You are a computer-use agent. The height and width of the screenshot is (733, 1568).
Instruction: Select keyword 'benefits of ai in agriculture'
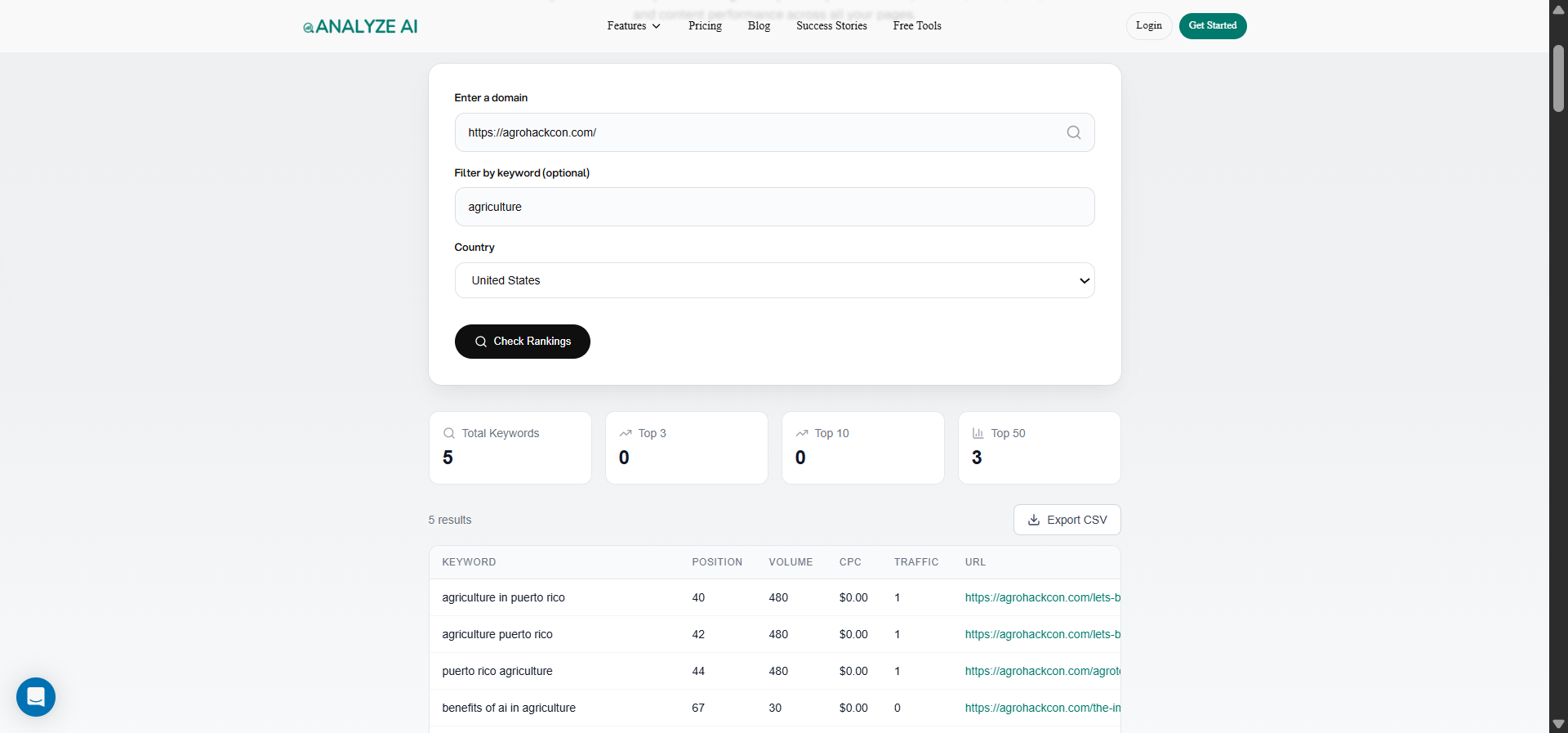click(509, 708)
